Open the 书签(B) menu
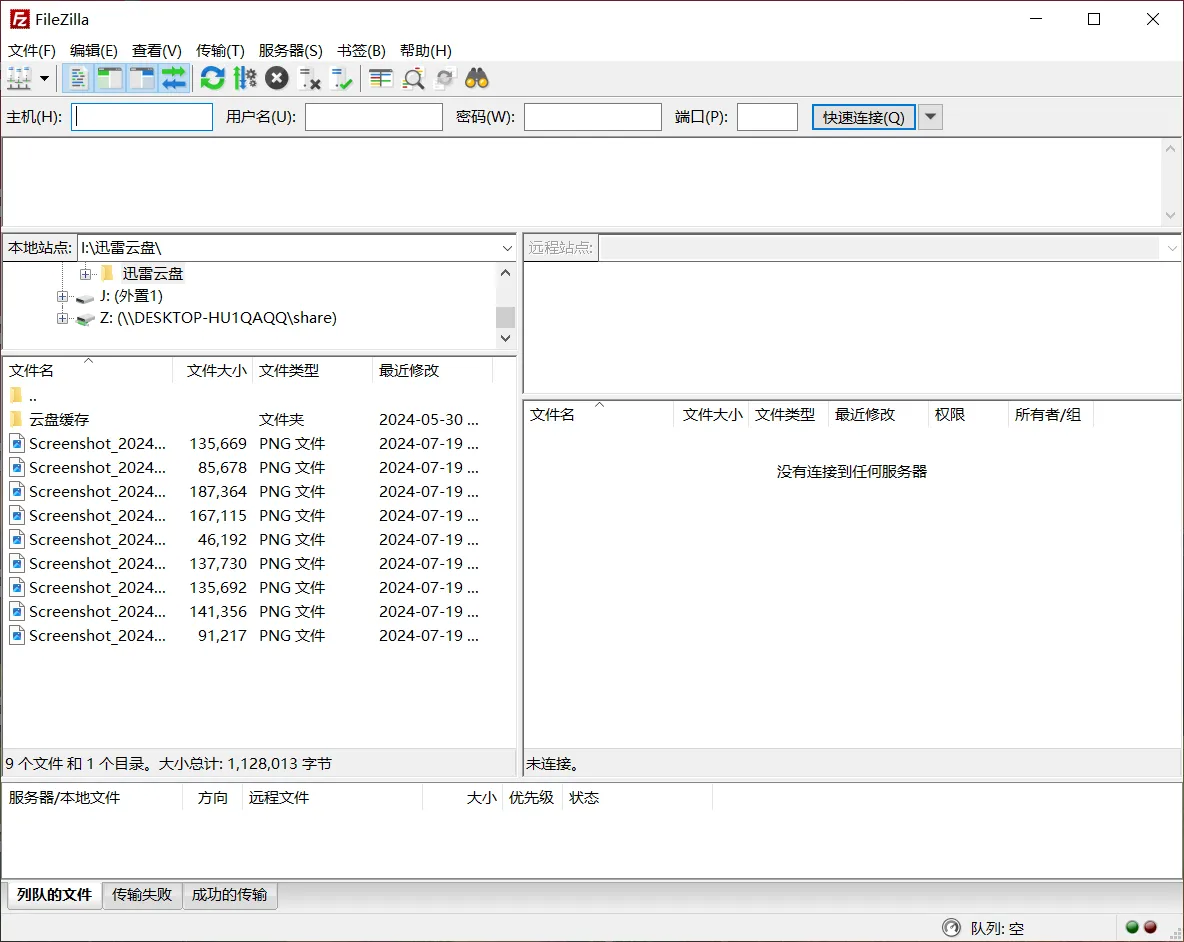 coord(361,51)
